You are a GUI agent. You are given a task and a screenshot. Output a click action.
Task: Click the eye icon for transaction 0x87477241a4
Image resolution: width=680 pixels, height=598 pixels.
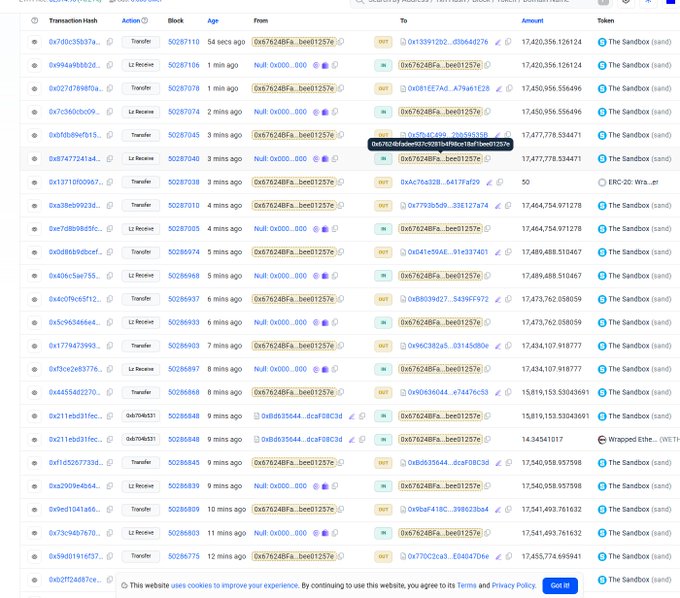point(34,159)
